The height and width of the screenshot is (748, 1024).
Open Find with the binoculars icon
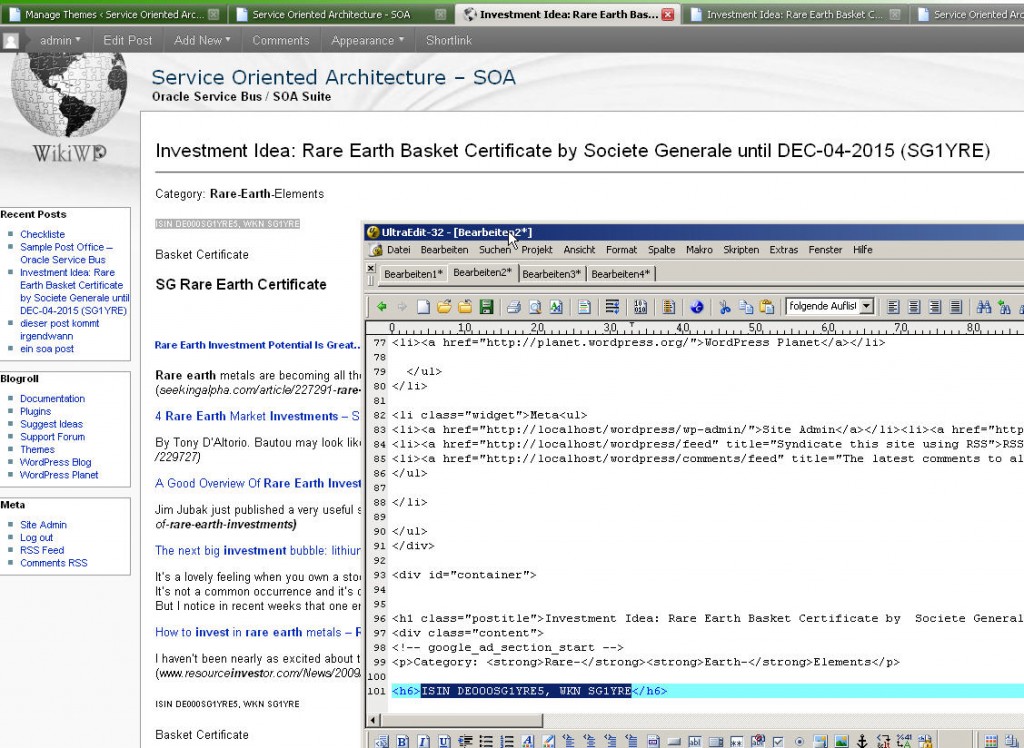click(x=984, y=306)
